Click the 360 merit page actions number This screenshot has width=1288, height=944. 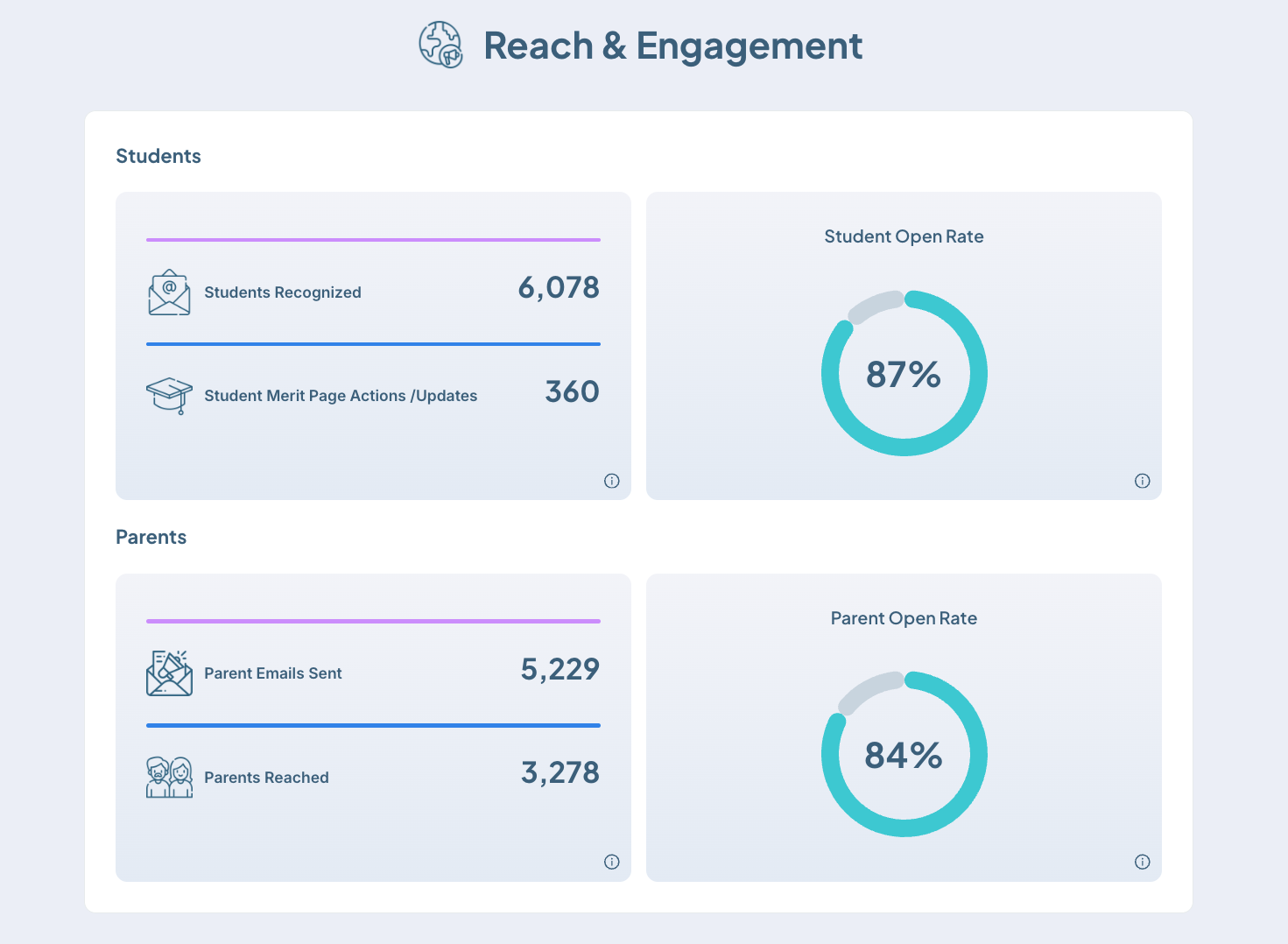pos(572,391)
